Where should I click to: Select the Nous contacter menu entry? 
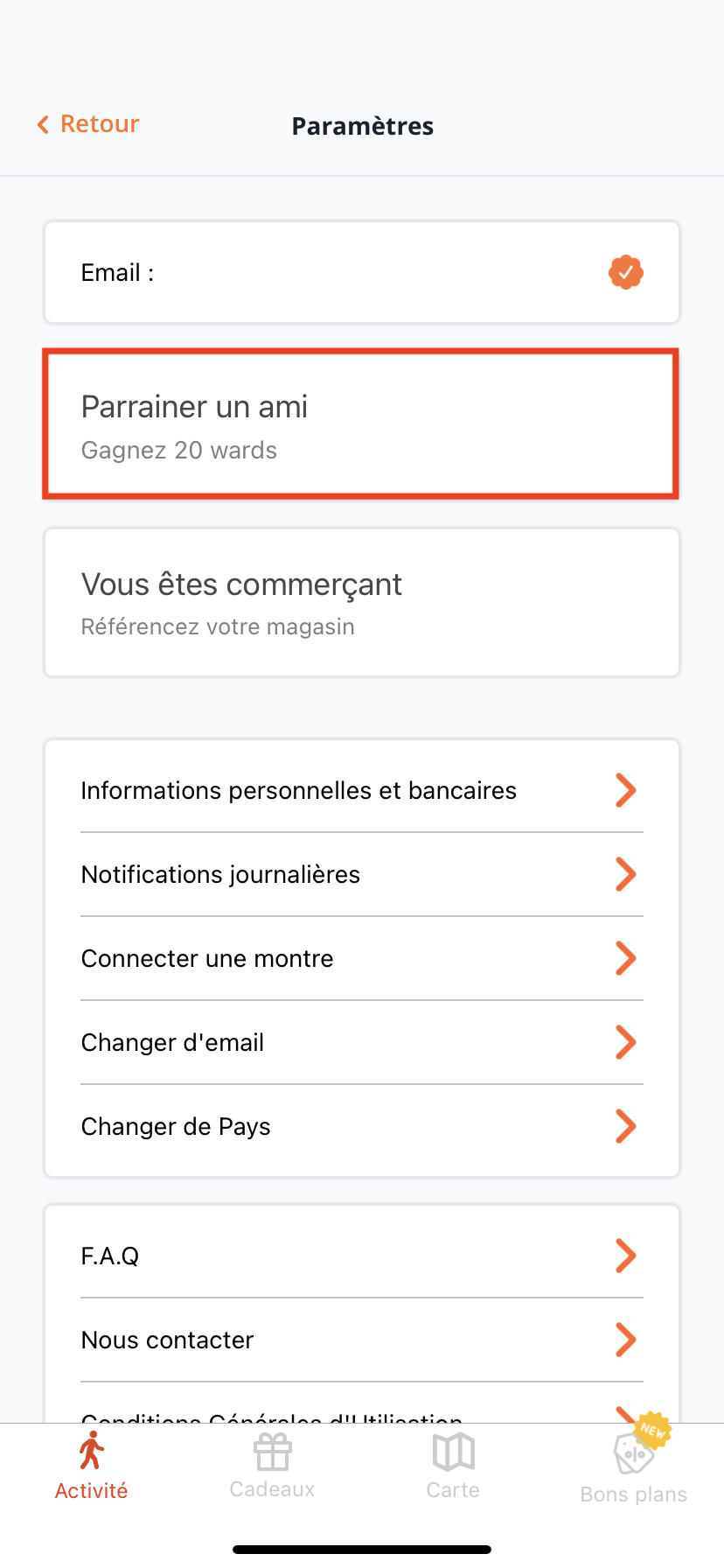(x=168, y=1340)
